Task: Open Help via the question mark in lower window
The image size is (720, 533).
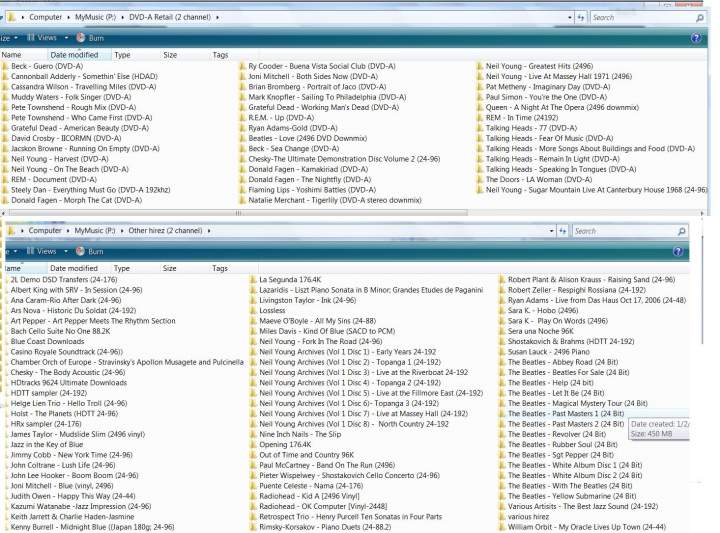Action: tap(678, 251)
